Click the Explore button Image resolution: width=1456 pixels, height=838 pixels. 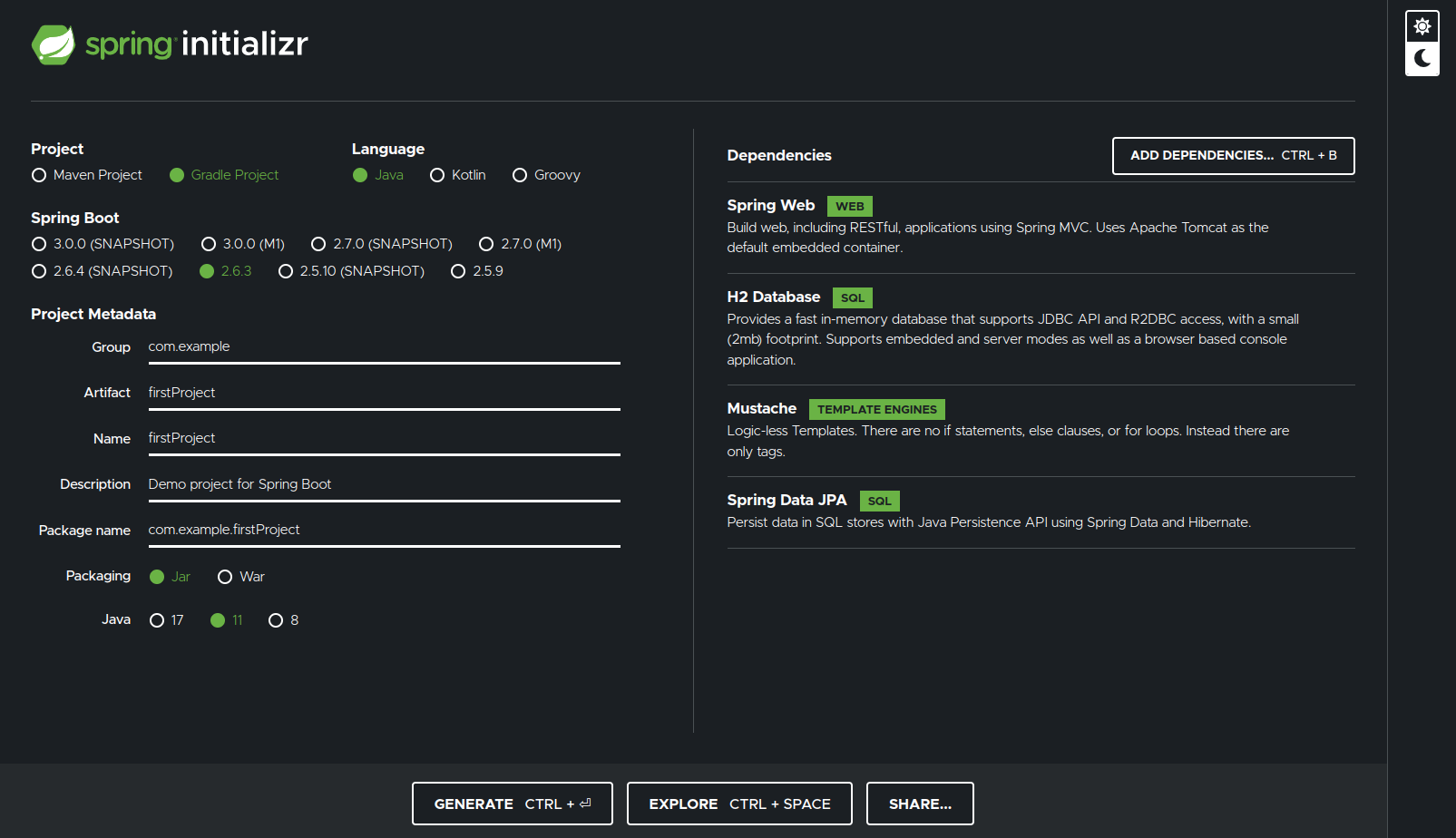[739, 804]
